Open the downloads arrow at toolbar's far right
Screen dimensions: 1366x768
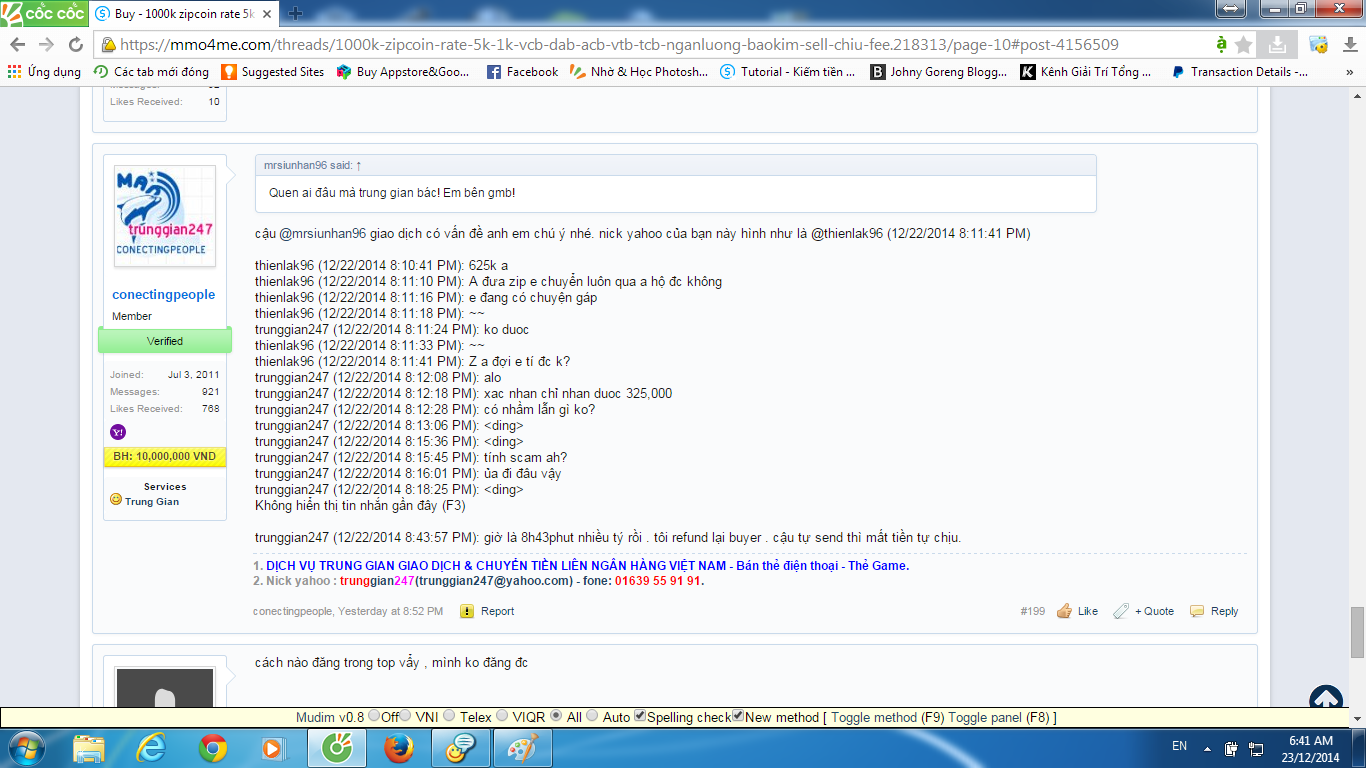pyautogui.click(x=1348, y=45)
